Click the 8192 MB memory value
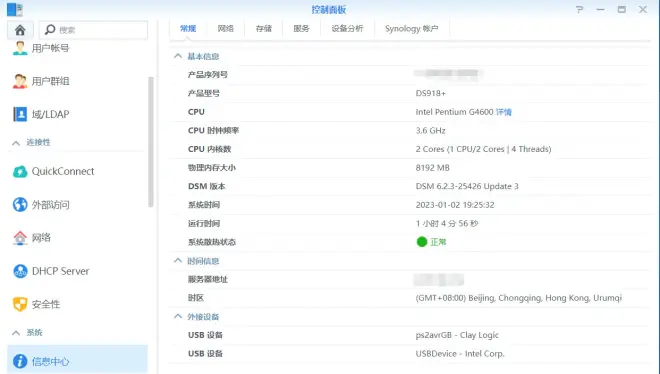 (432, 168)
